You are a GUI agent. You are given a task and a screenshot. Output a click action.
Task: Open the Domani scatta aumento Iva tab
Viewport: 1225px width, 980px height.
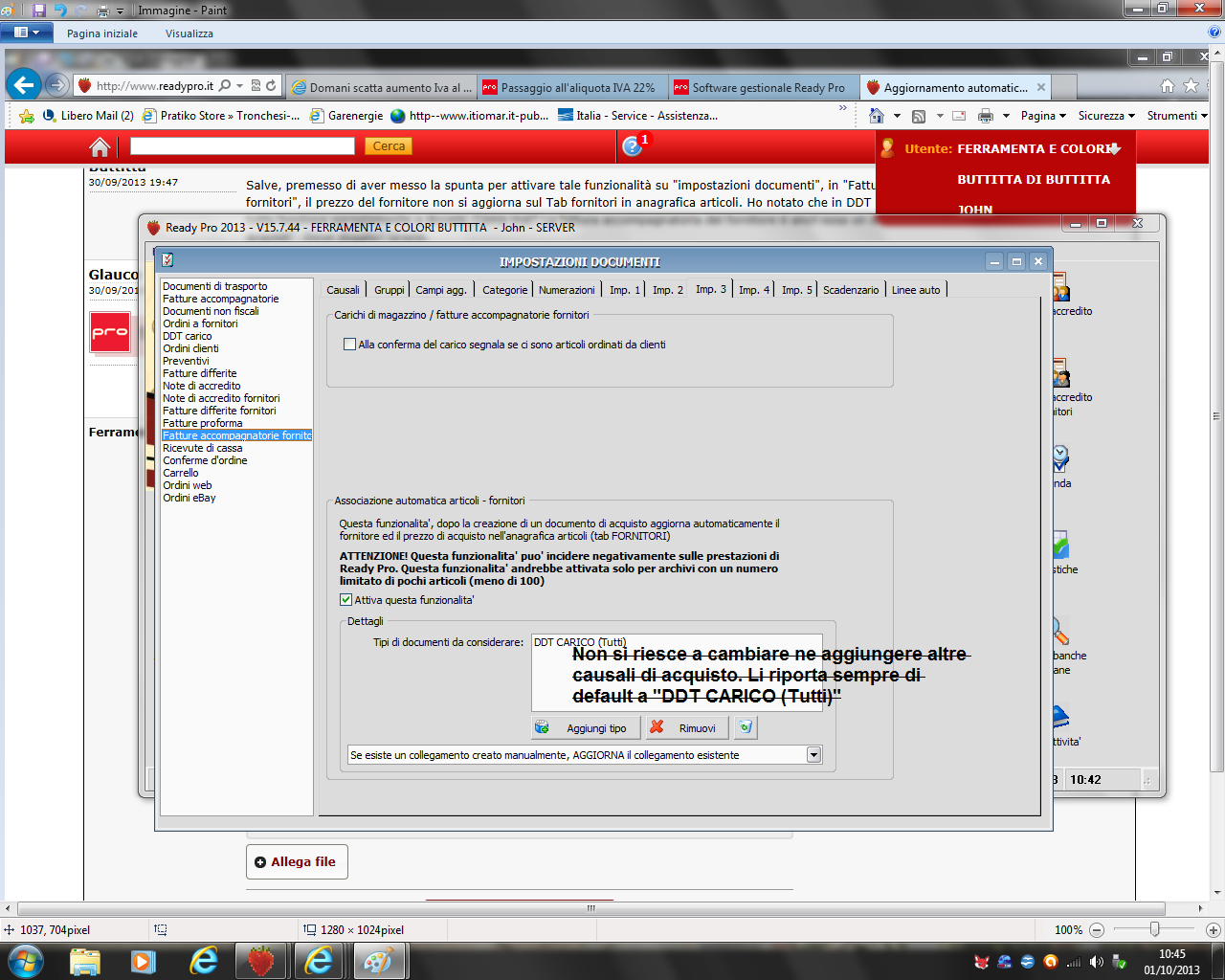coord(381,87)
